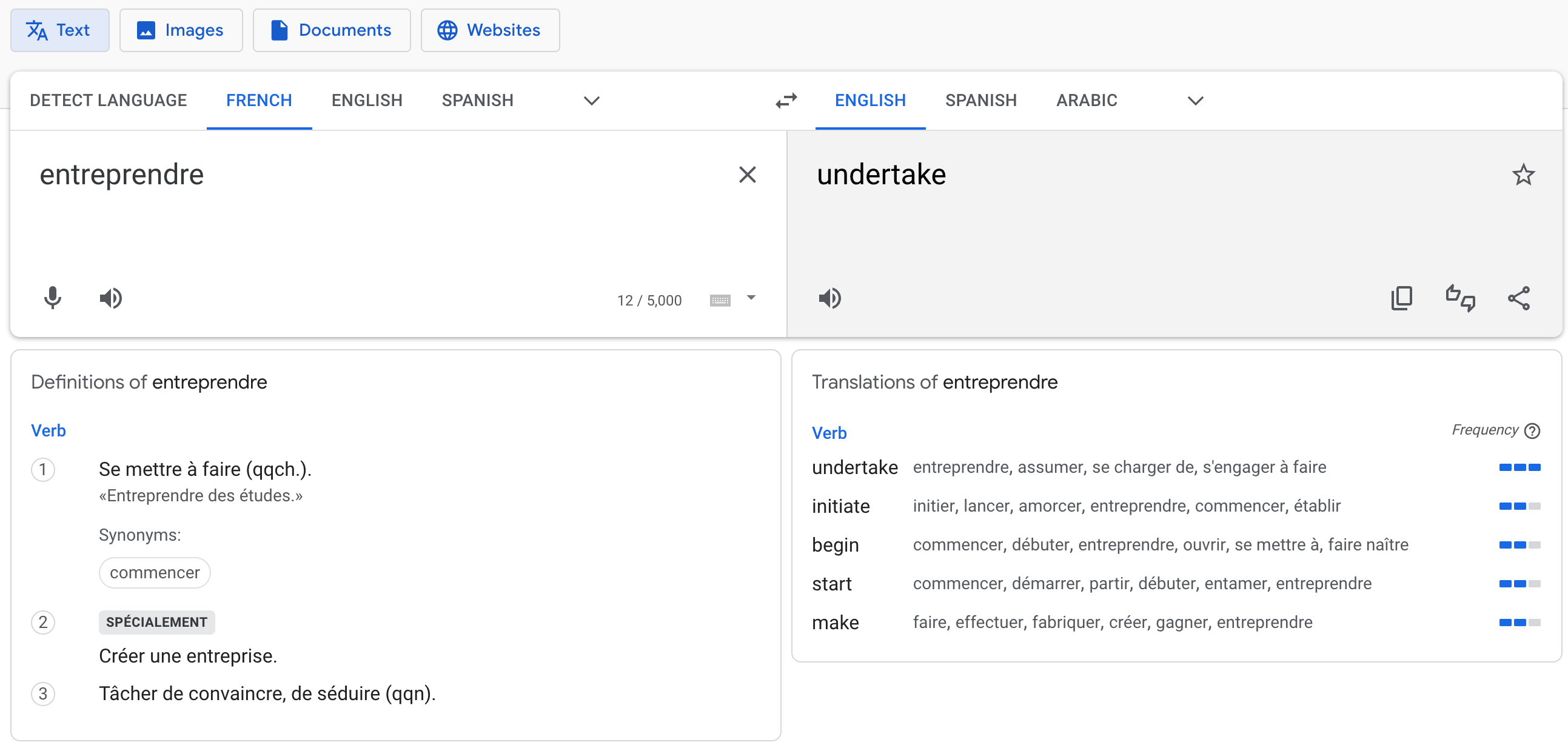1568x748 pixels.
Task: Play audio of translated word undertake
Action: [x=829, y=298]
